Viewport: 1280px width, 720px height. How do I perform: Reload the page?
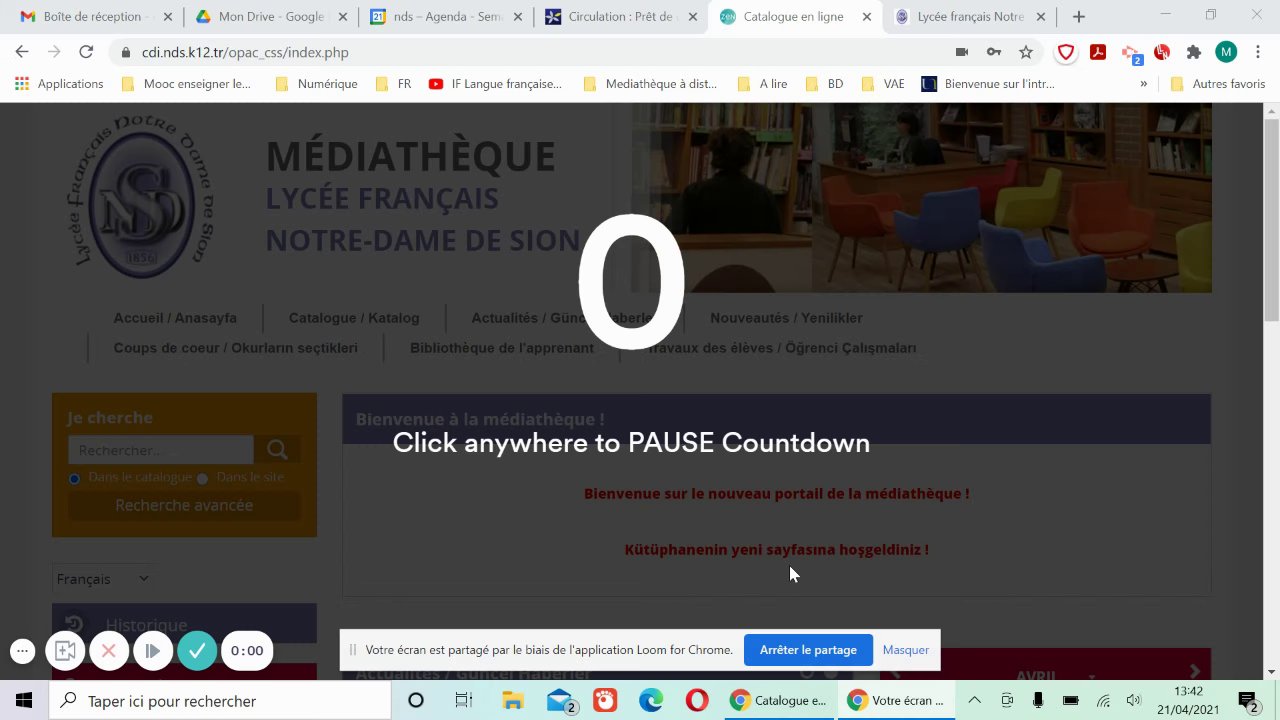pyautogui.click(x=86, y=52)
